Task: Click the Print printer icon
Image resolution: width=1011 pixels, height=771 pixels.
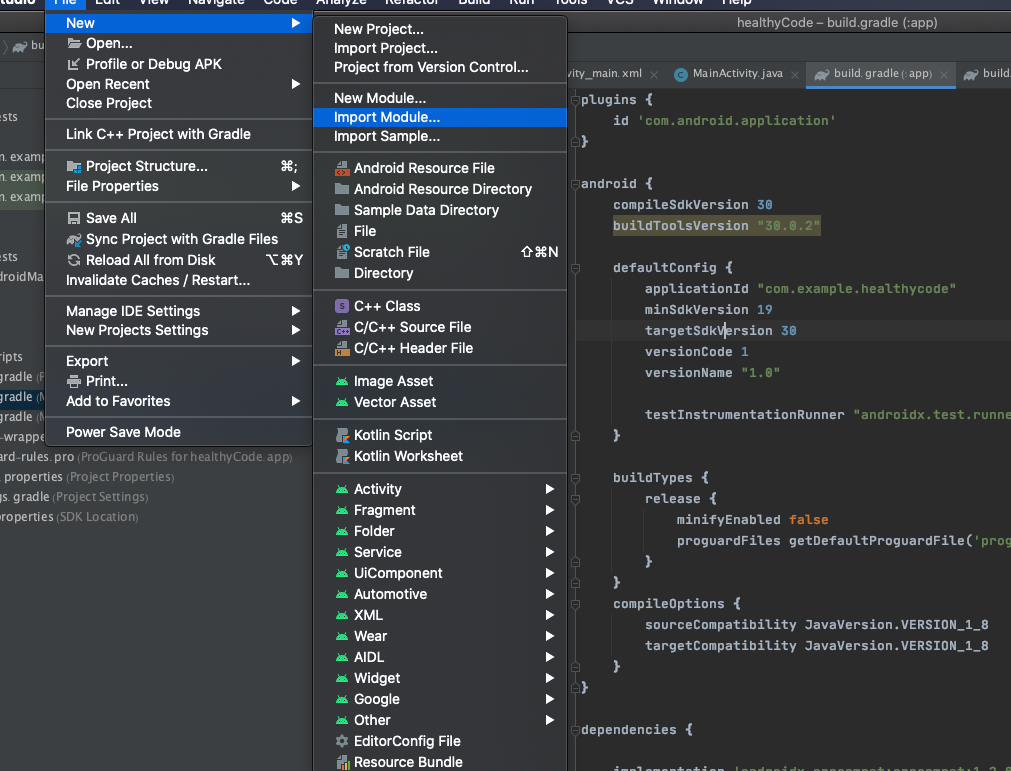Action: point(74,381)
